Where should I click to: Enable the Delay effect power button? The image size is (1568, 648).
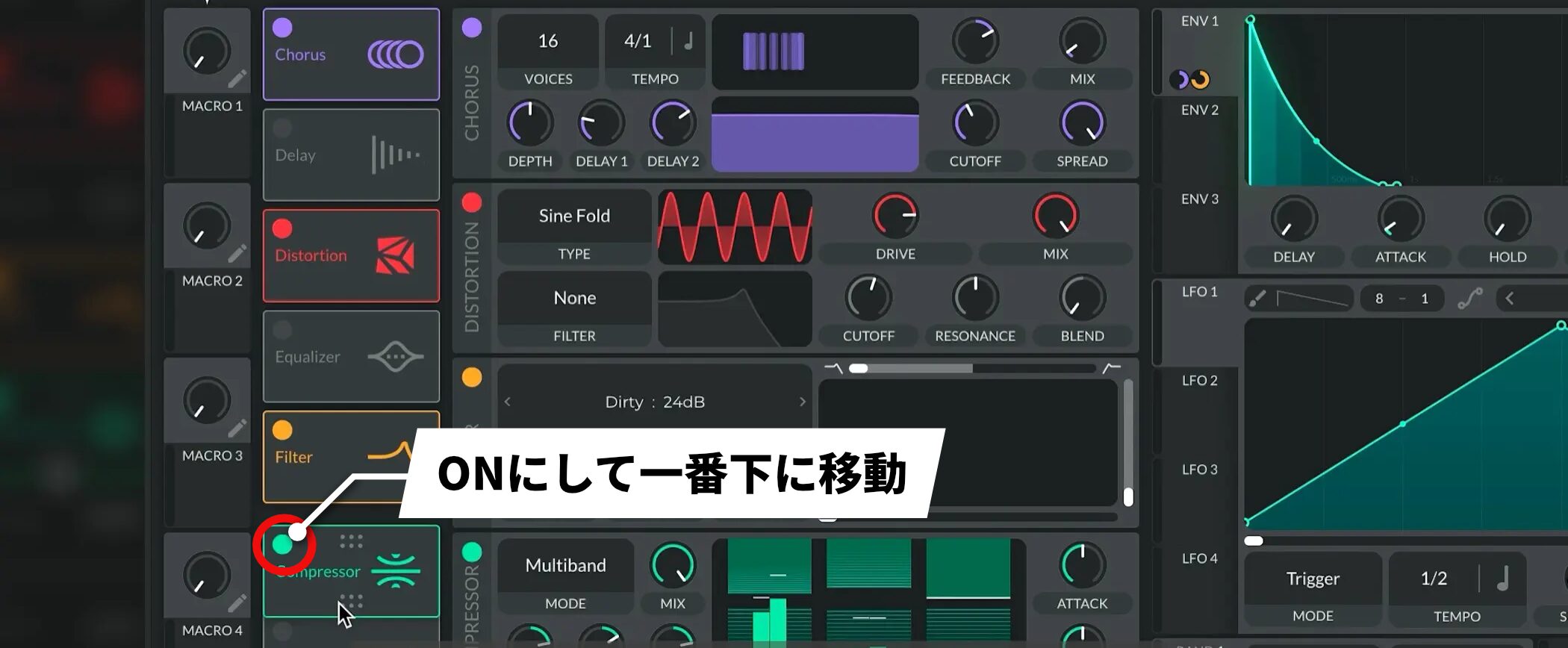[282, 128]
